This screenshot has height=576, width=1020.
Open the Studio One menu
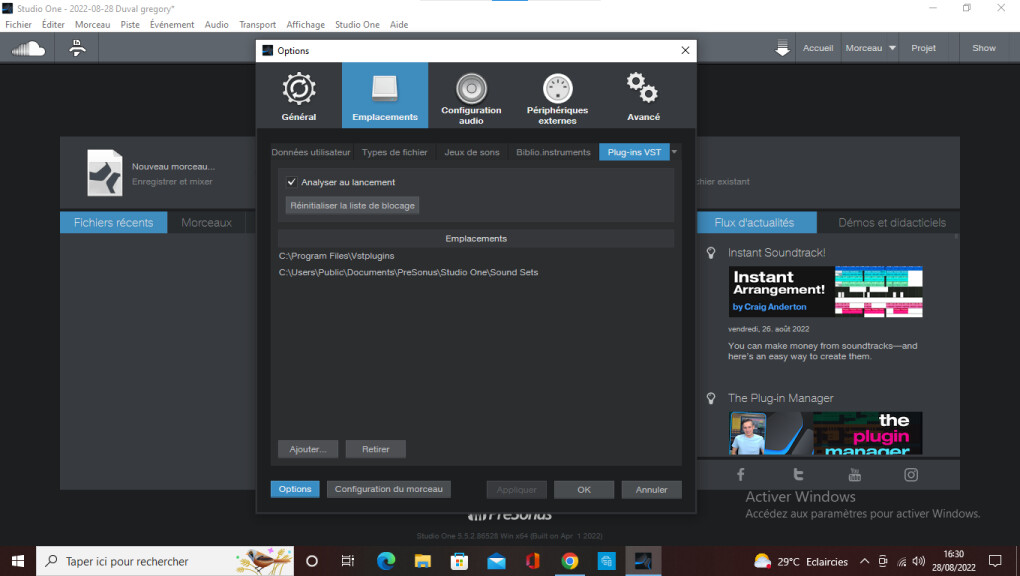tap(357, 25)
